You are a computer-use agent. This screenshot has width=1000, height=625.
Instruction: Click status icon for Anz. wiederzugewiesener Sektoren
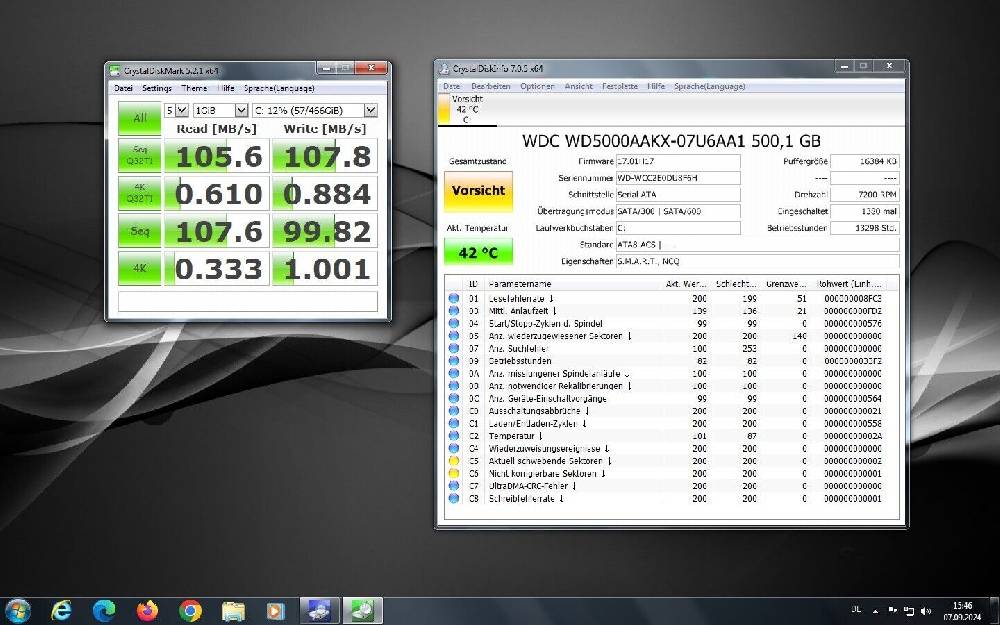point(453,336)
